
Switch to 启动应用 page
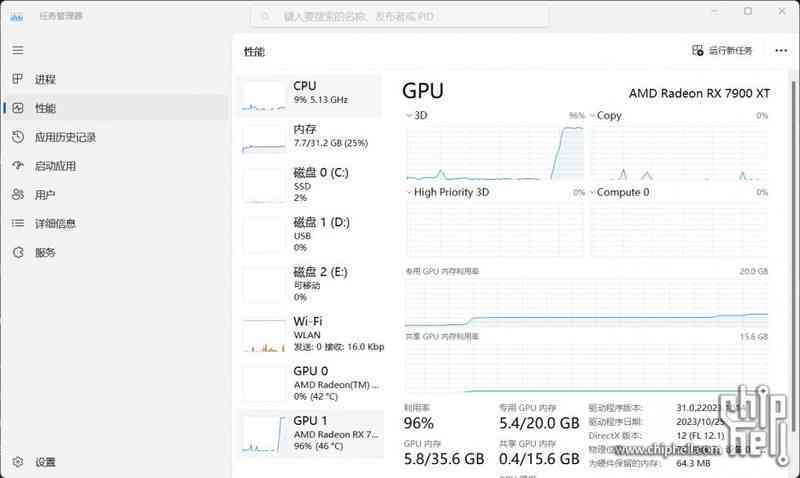pyautogui.click(x=55, y=166)
